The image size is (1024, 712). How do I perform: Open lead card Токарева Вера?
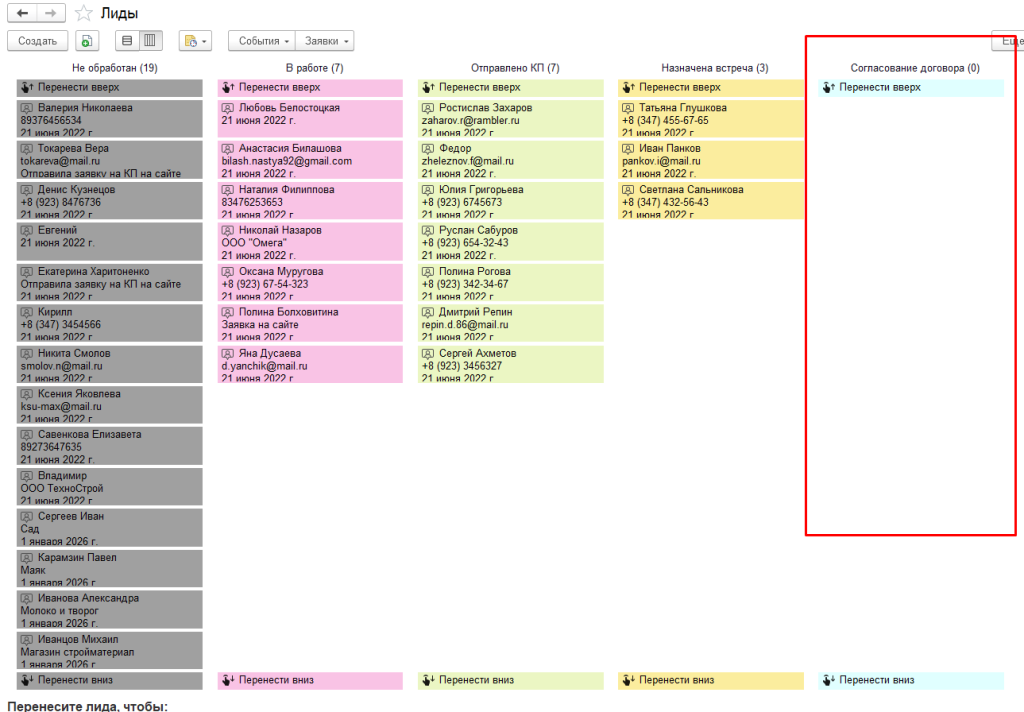(110, 160)
